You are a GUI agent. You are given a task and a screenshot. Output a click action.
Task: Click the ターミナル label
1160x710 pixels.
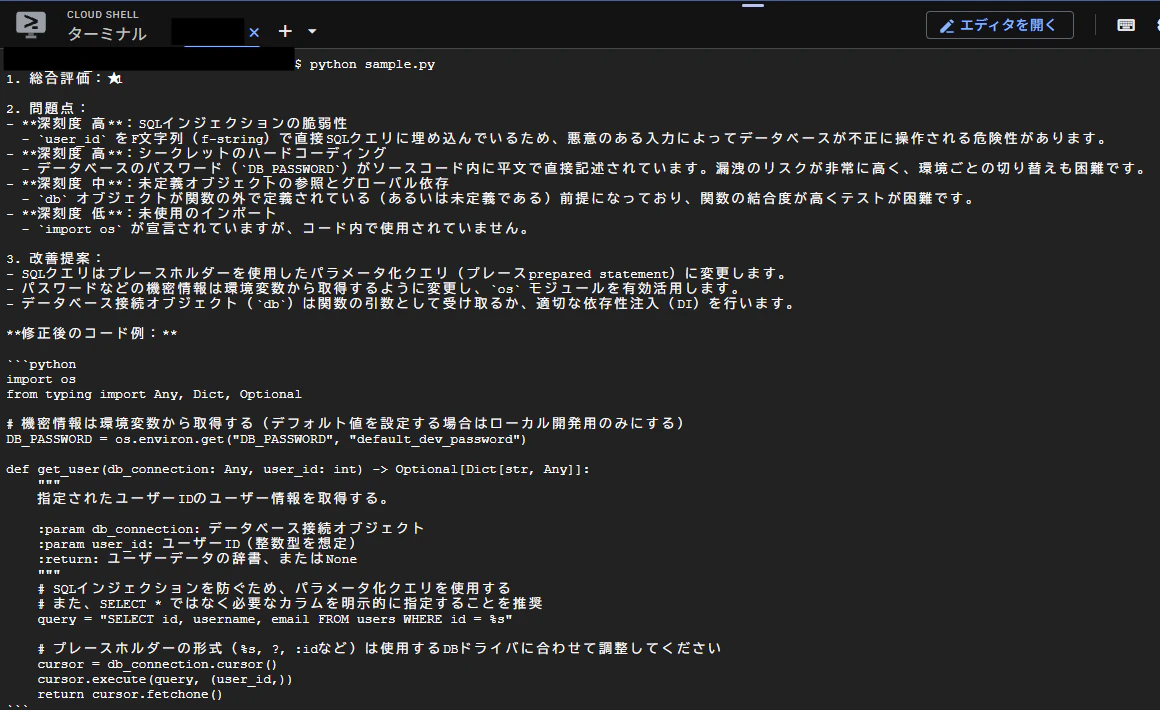[x=107, y=34]
